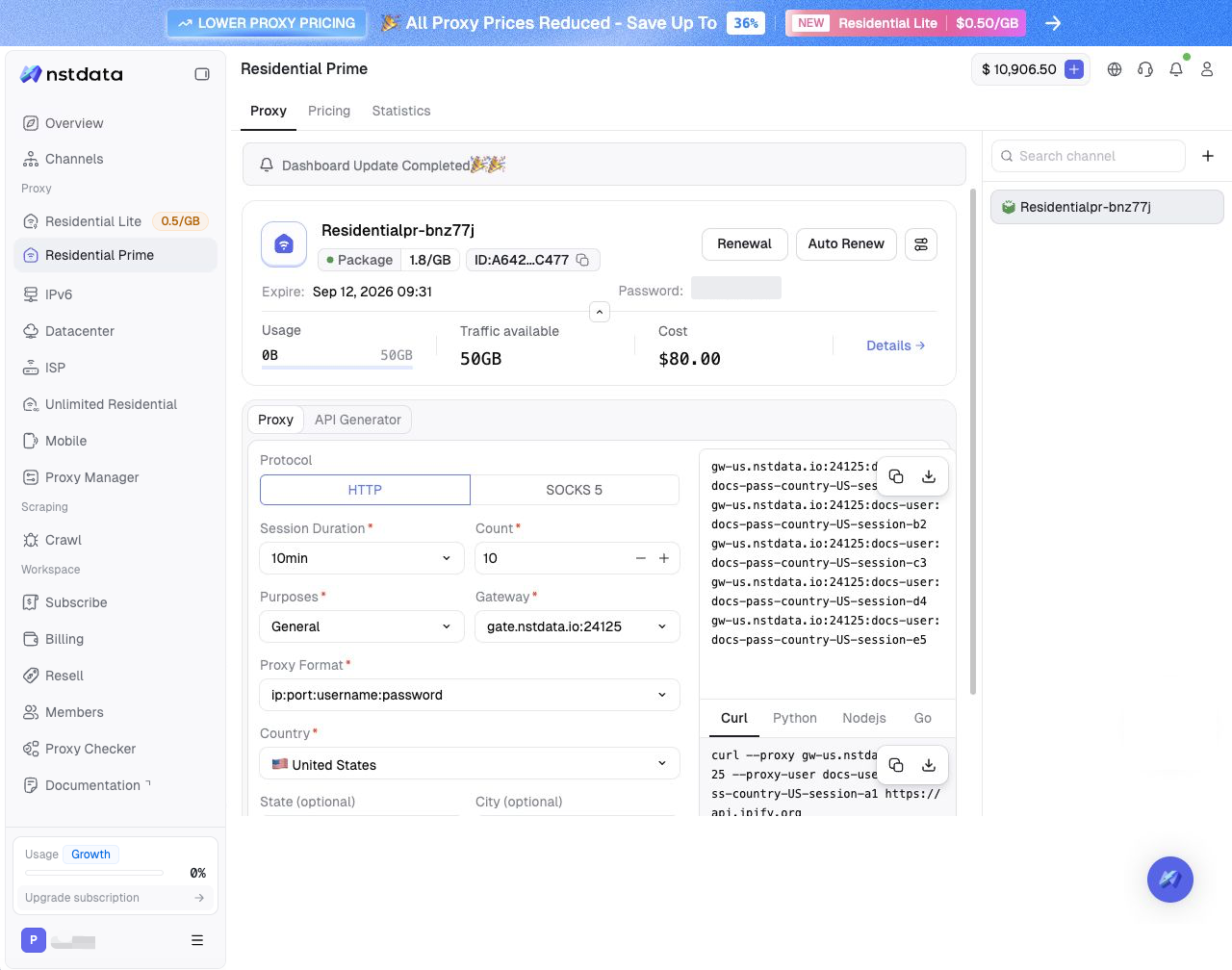1232x970 pixels.
Task: Show the Python code tab
Action: coord(795,718)
